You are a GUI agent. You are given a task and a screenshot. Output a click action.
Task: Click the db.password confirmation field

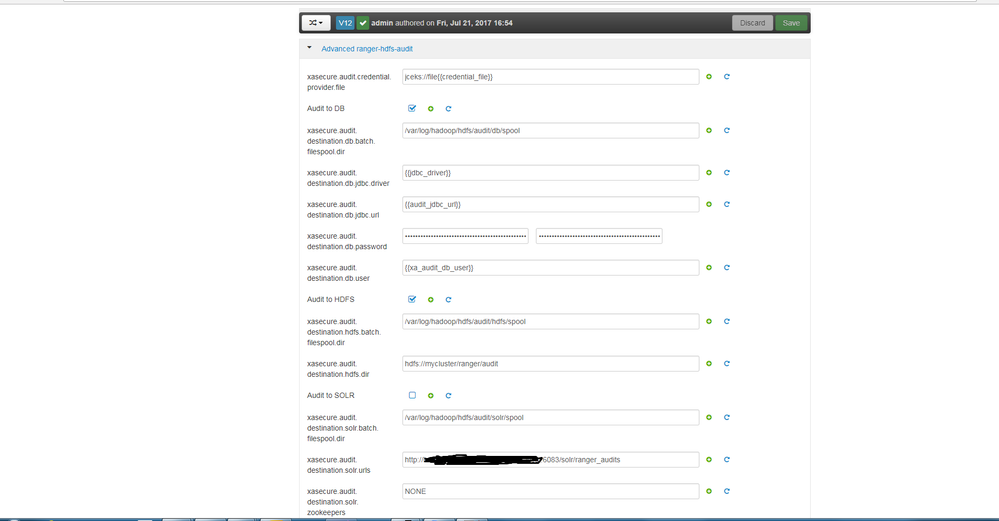pyautogui.click(x=599, y=236)
